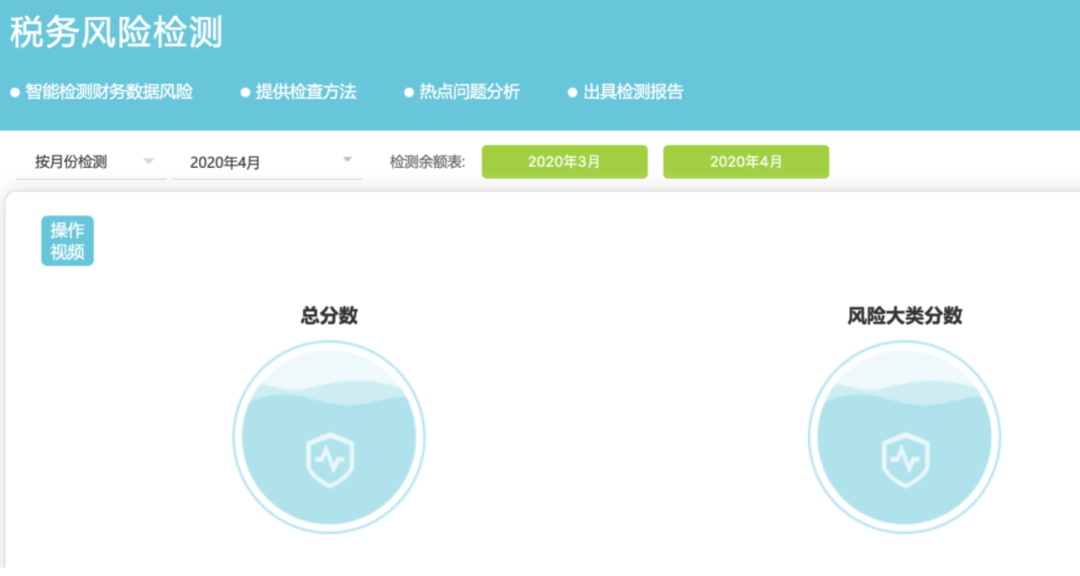
Task: Click the 风险大类分数 heading
Action: pos(904,316)
